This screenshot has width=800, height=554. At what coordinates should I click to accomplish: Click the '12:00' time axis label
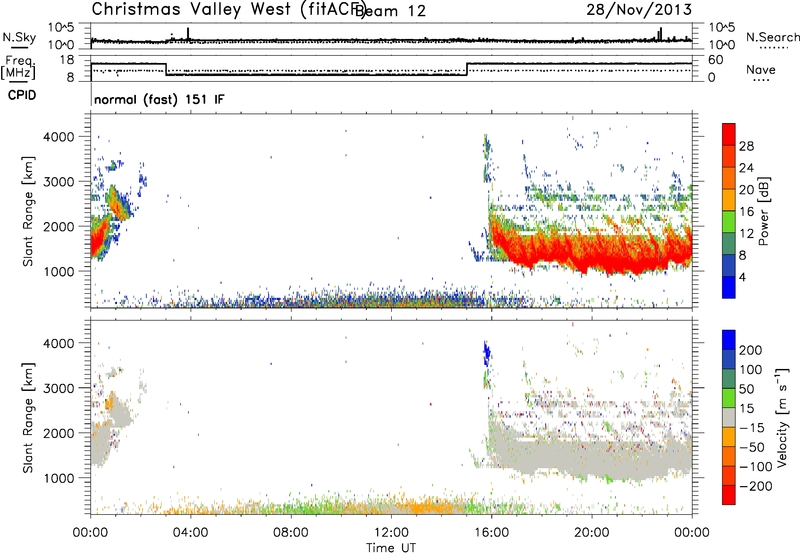[x=391, y=533]
